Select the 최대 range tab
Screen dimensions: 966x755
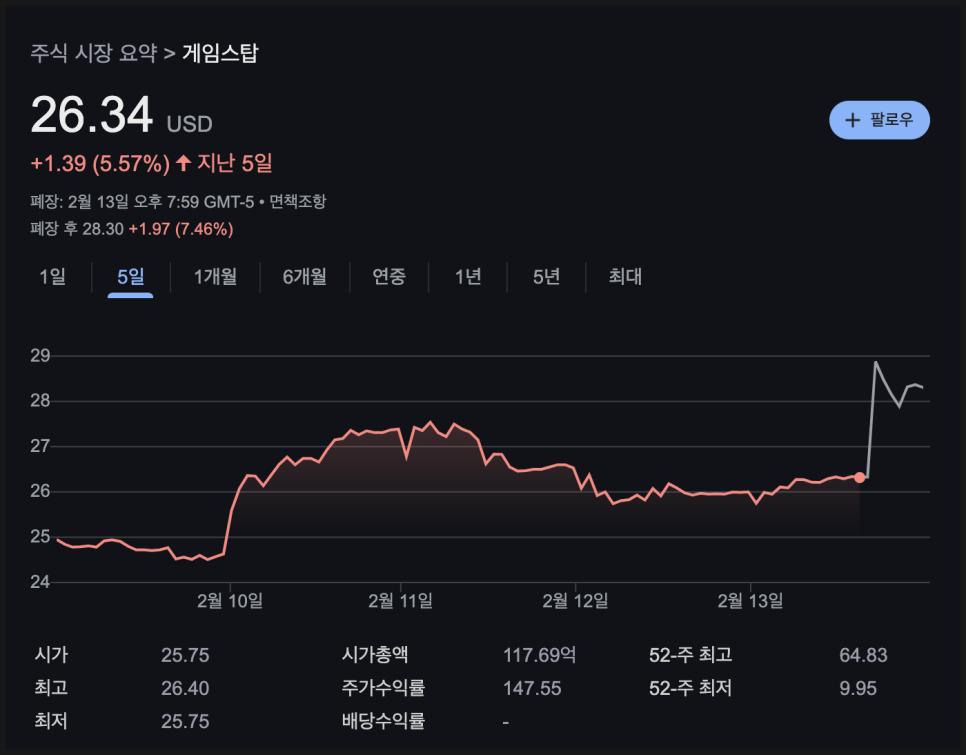tap(625, 277)
